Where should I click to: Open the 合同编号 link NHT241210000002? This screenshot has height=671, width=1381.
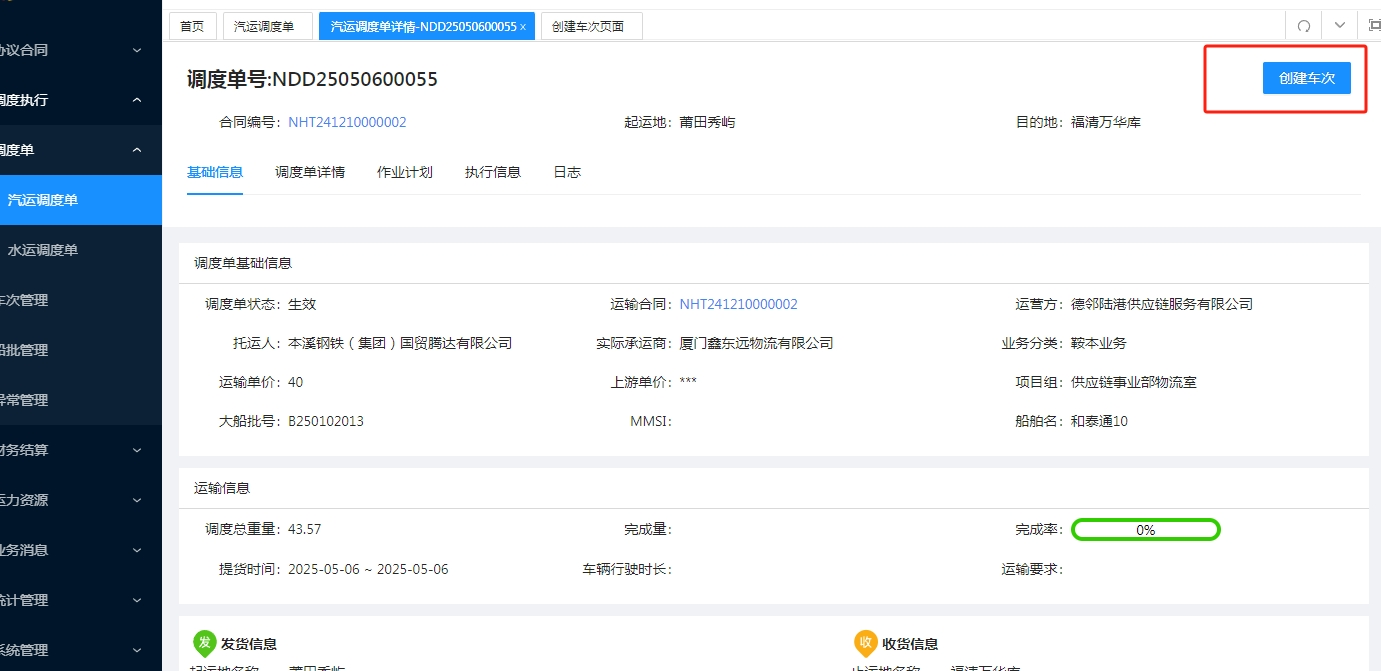tap(347, 123)
